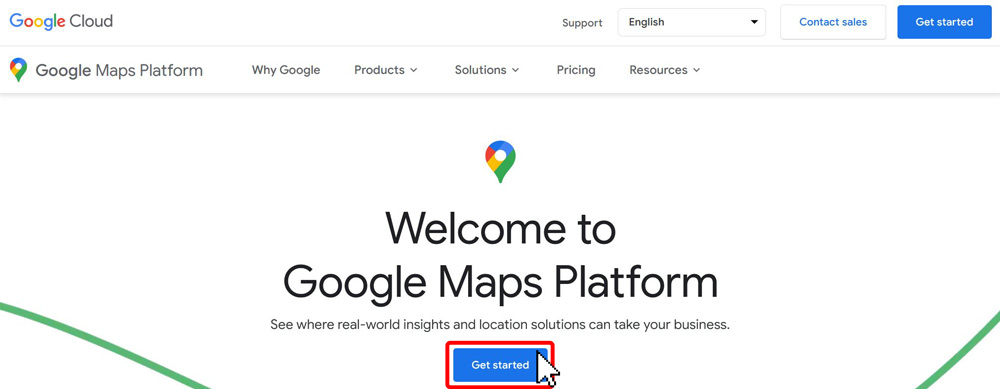
Task: Click the Google Maps Platform pin logo in navbar
Action: click(x=18, y=70)
